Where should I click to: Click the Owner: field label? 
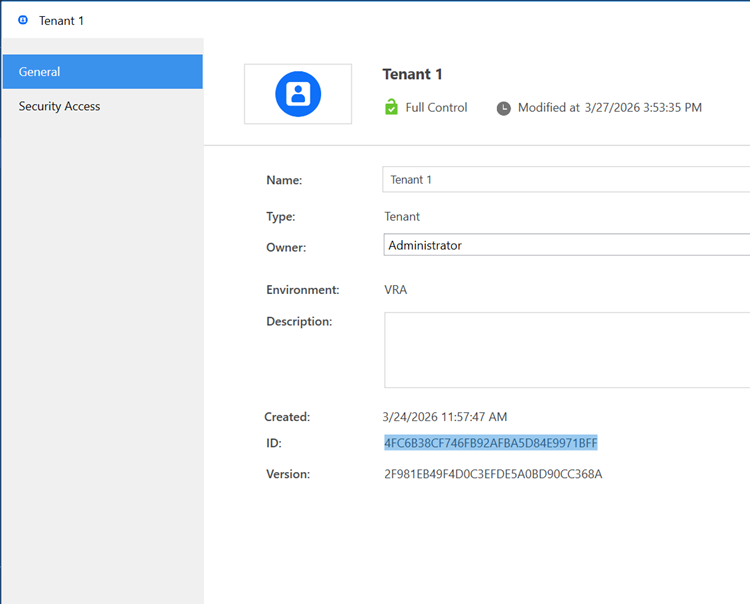pyautogui.click(x=286, y=247)
